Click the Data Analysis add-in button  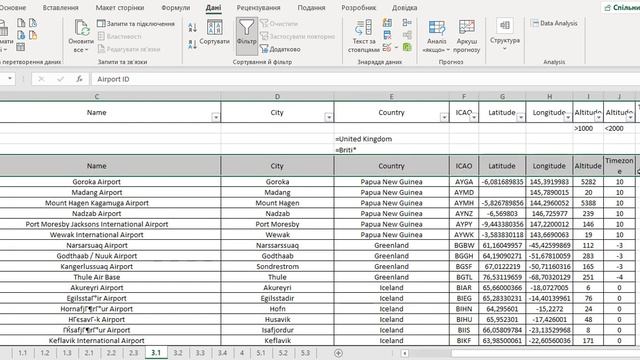click(x=554, y=23)
